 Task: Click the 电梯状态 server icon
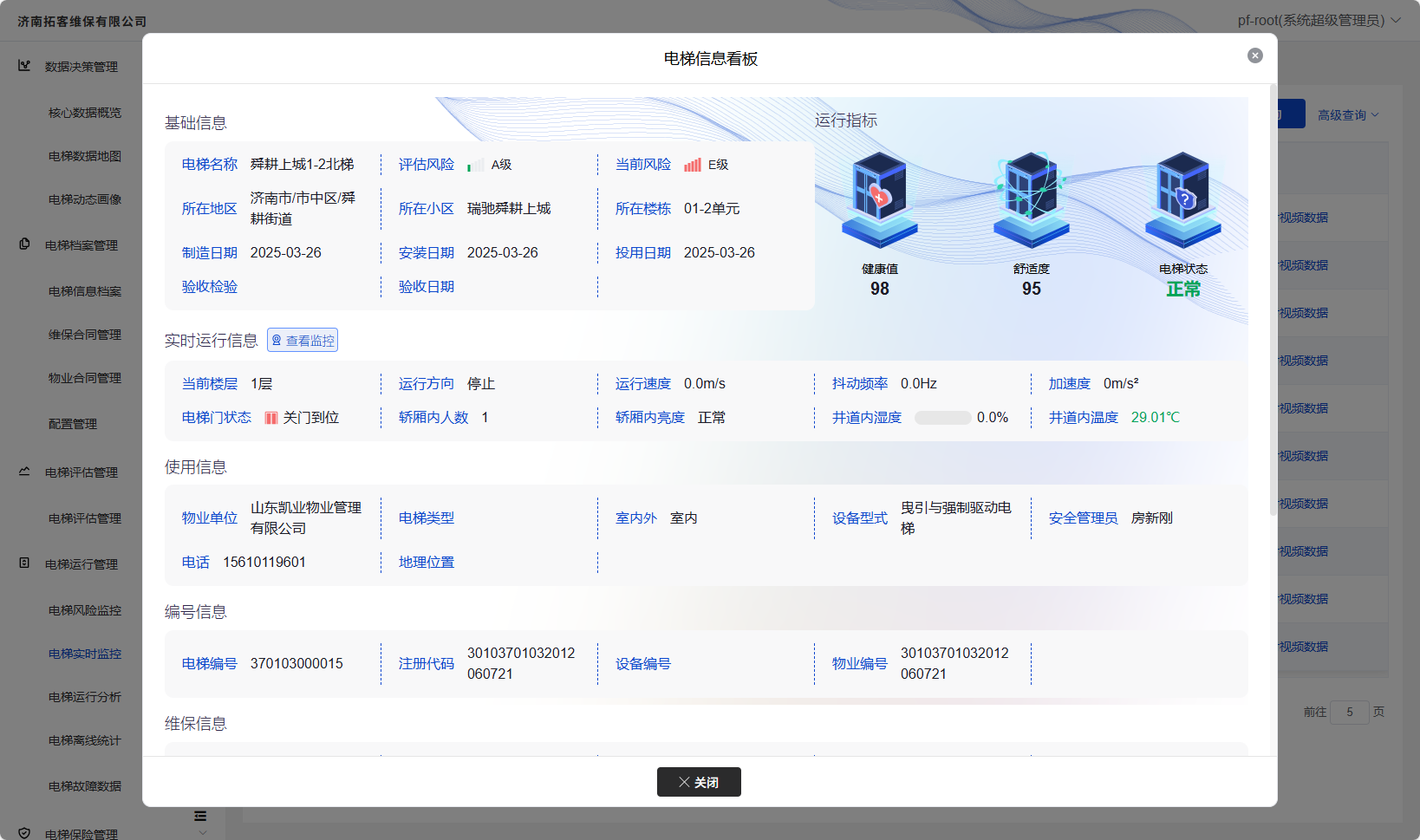(x=1183, y=200)
